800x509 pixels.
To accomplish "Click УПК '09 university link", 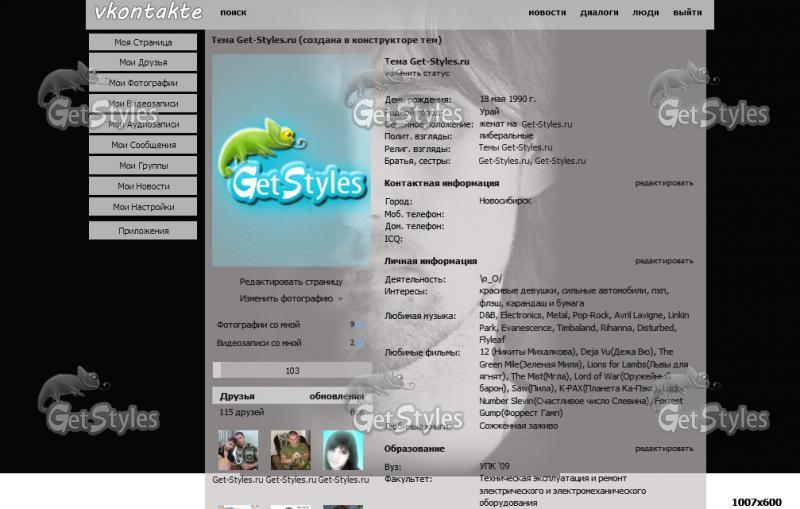I will point(494,466).
